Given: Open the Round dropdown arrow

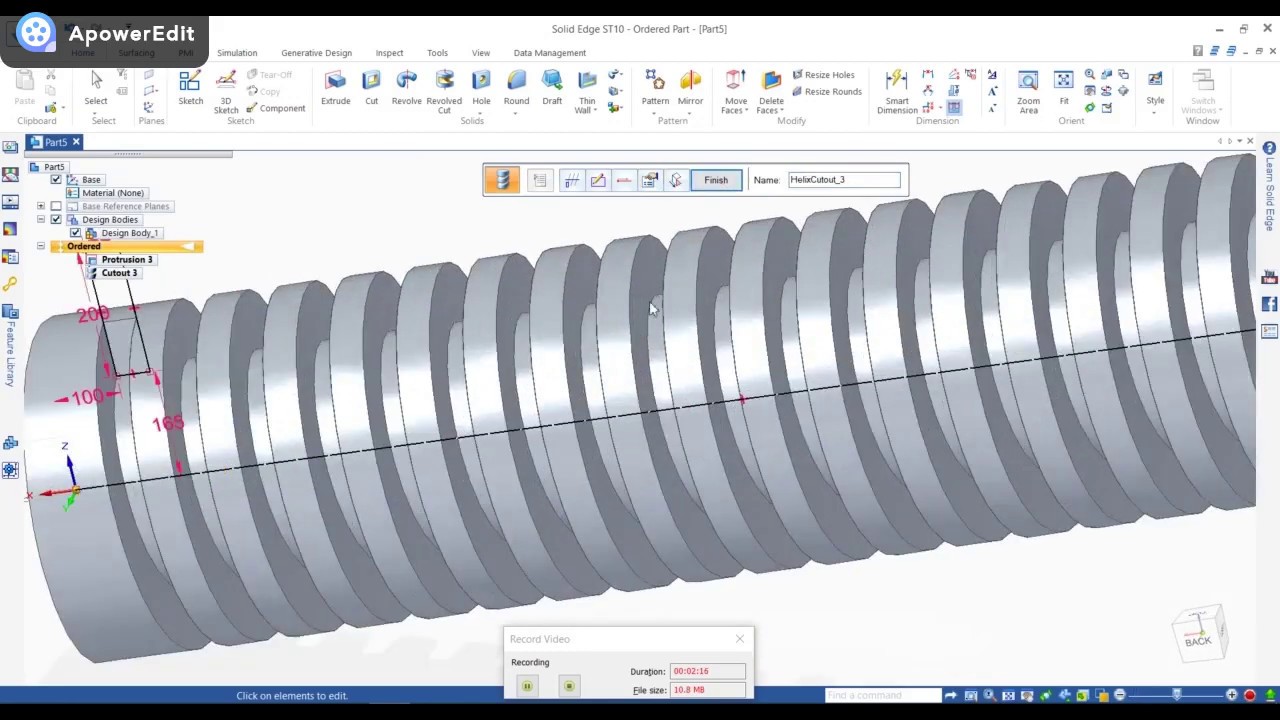Looking at the screenshot, I should coord(516,111).
